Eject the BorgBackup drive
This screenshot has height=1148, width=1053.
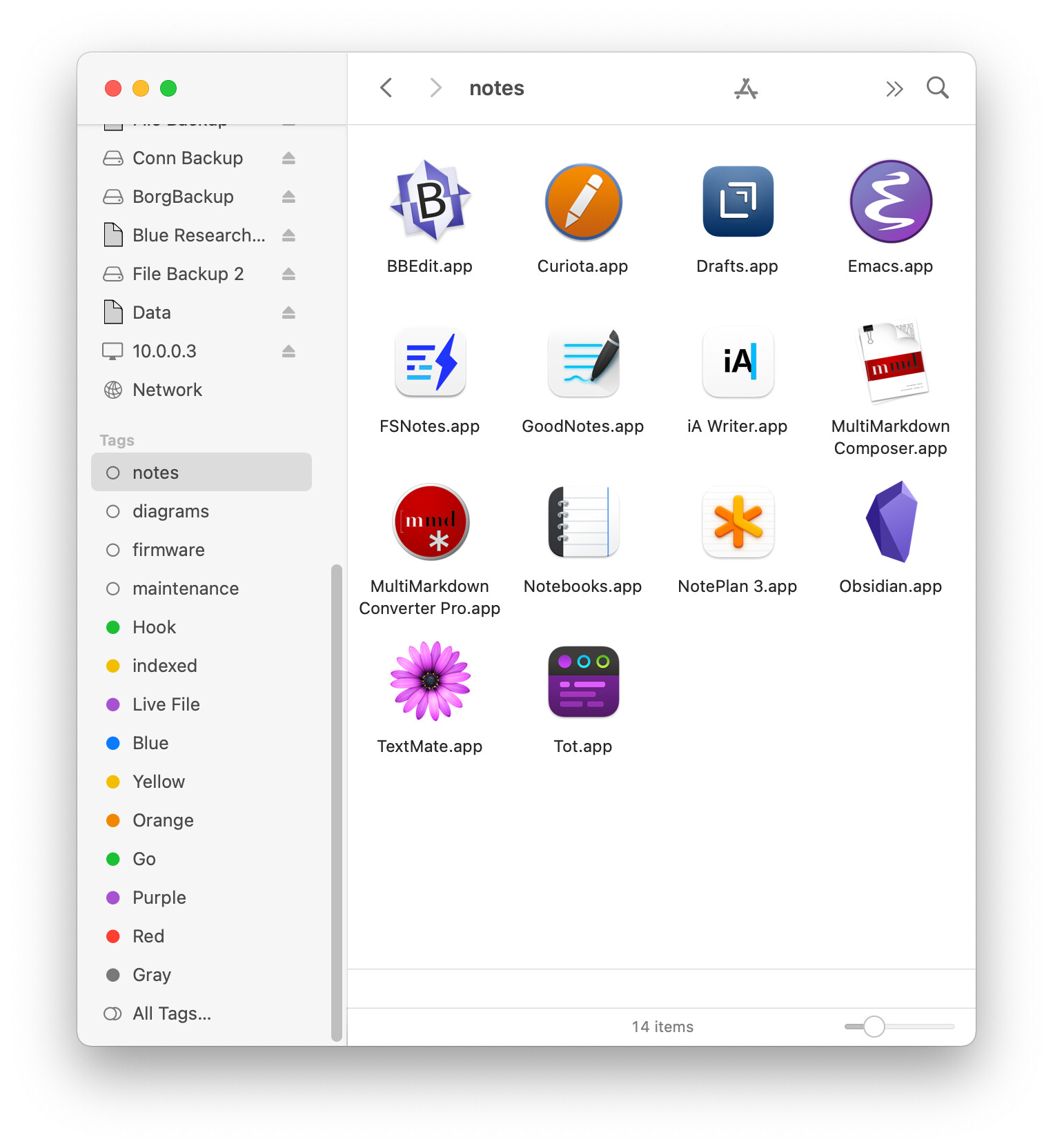point(288,197)
